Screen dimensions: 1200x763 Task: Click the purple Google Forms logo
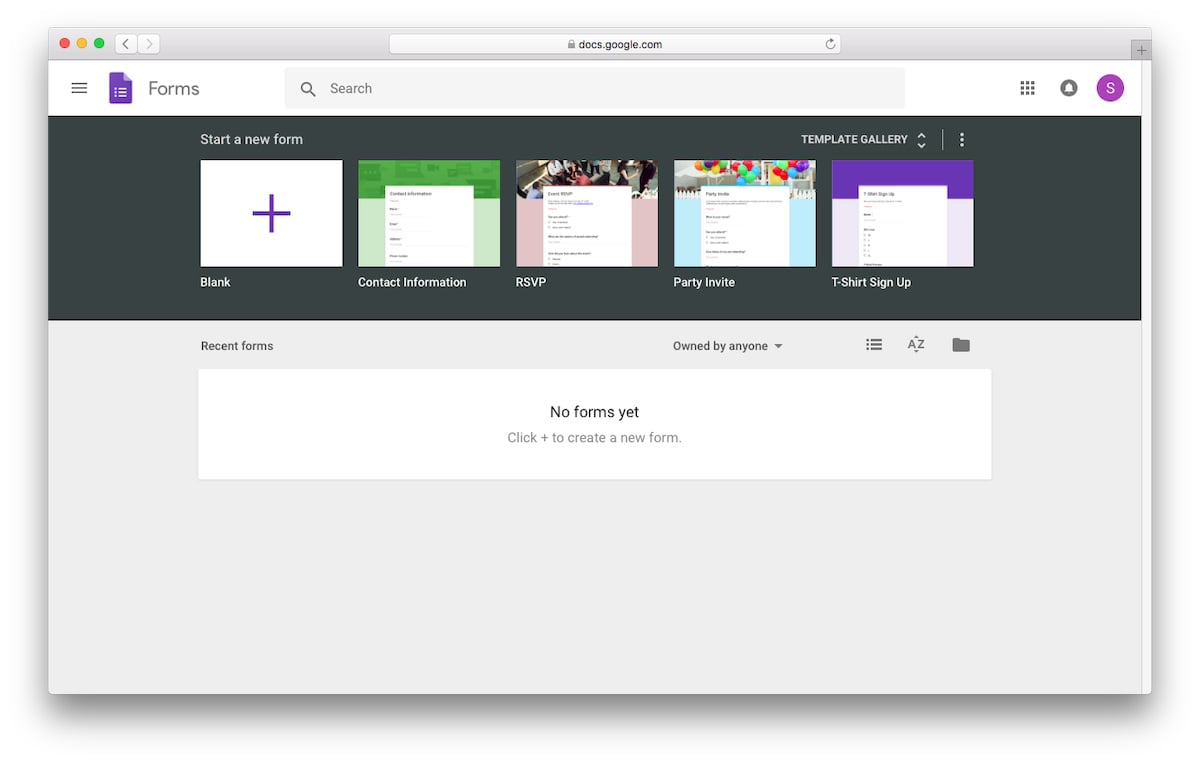click(121, 88)
